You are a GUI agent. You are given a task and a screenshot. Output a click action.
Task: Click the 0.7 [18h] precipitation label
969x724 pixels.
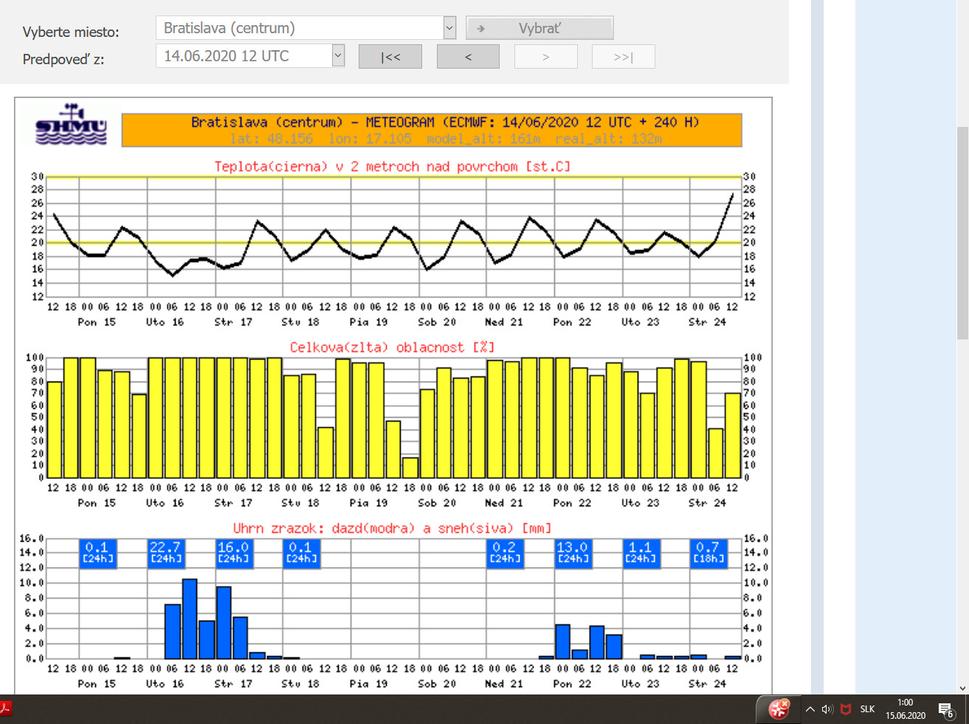coord(709,553)
